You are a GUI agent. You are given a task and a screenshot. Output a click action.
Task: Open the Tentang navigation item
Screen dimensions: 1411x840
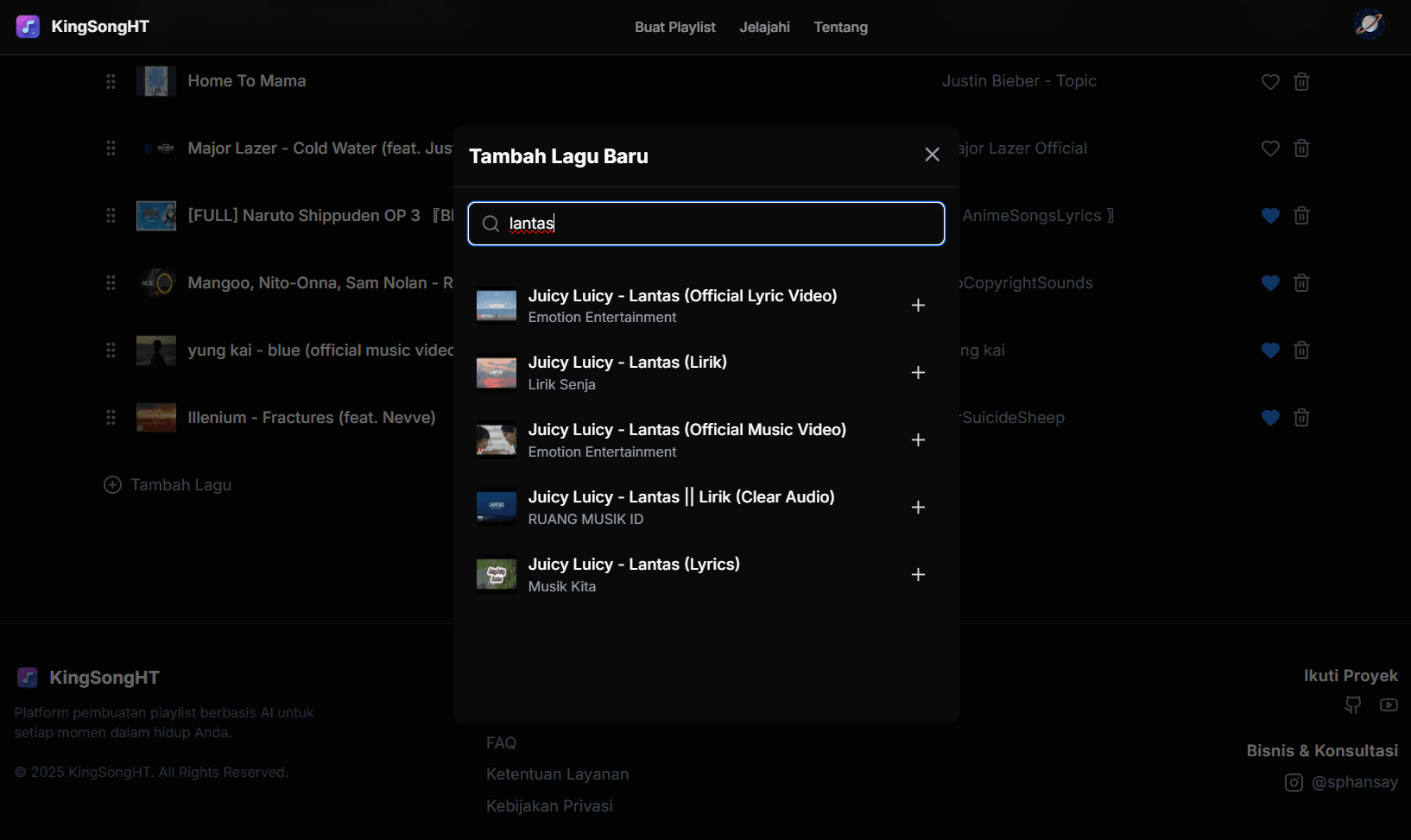click(840, 28)
